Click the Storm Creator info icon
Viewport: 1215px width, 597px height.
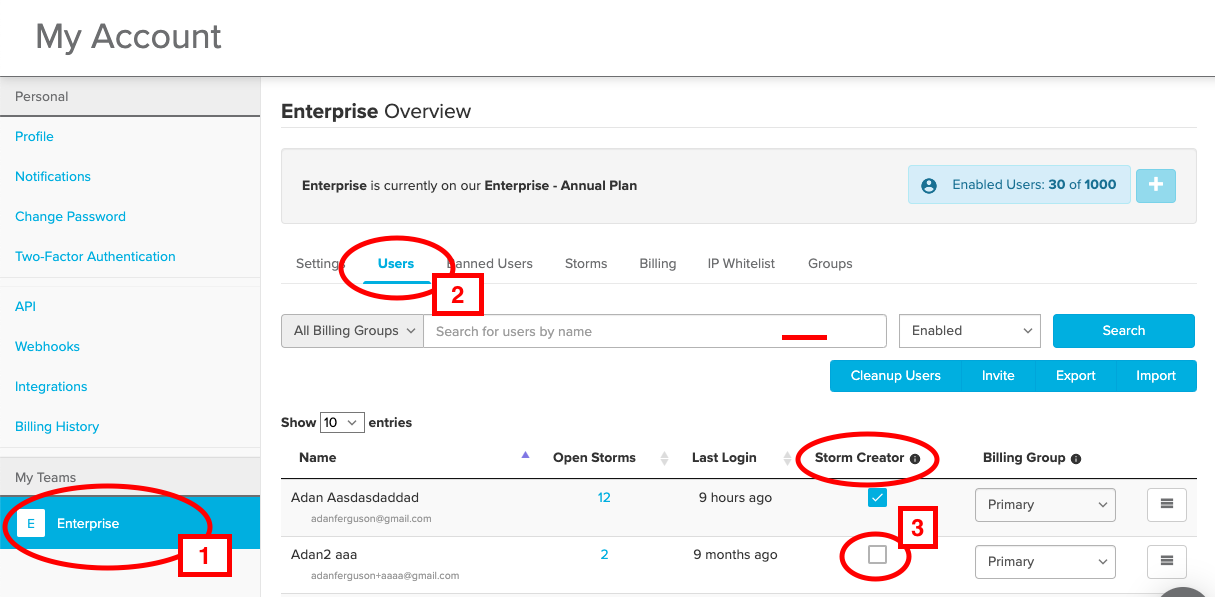[x=914, y=458]
